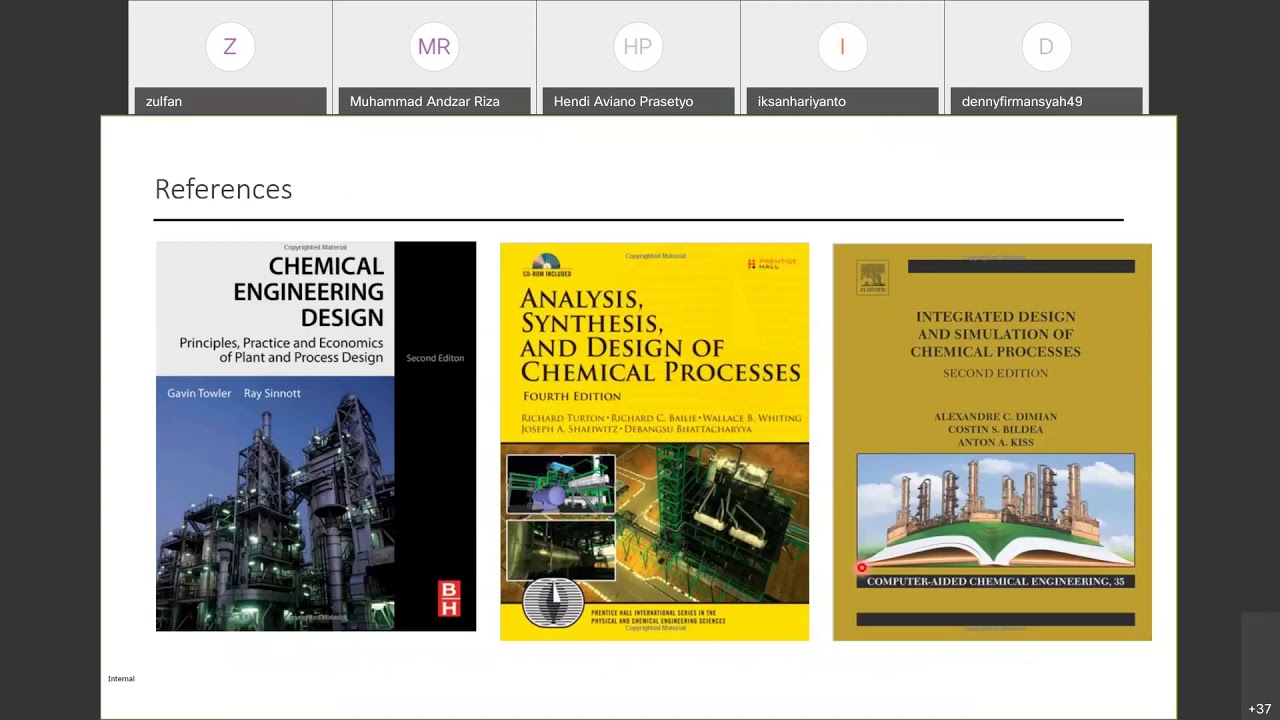Click zulfan's Z avatar circle

tap(230, 47)
